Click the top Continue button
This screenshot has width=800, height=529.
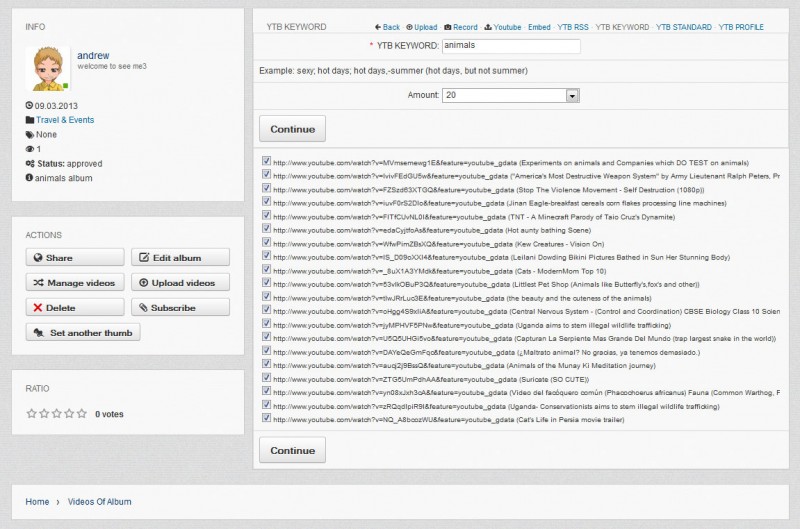click(292, 129)
